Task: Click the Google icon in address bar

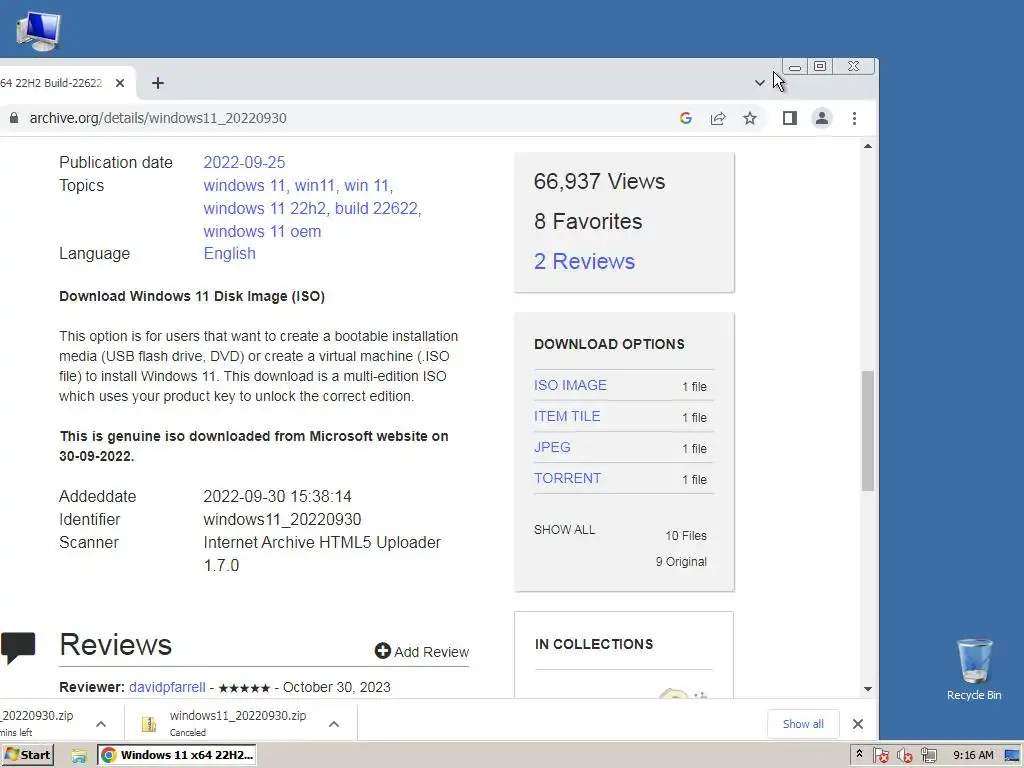Action: pos(685,118)
